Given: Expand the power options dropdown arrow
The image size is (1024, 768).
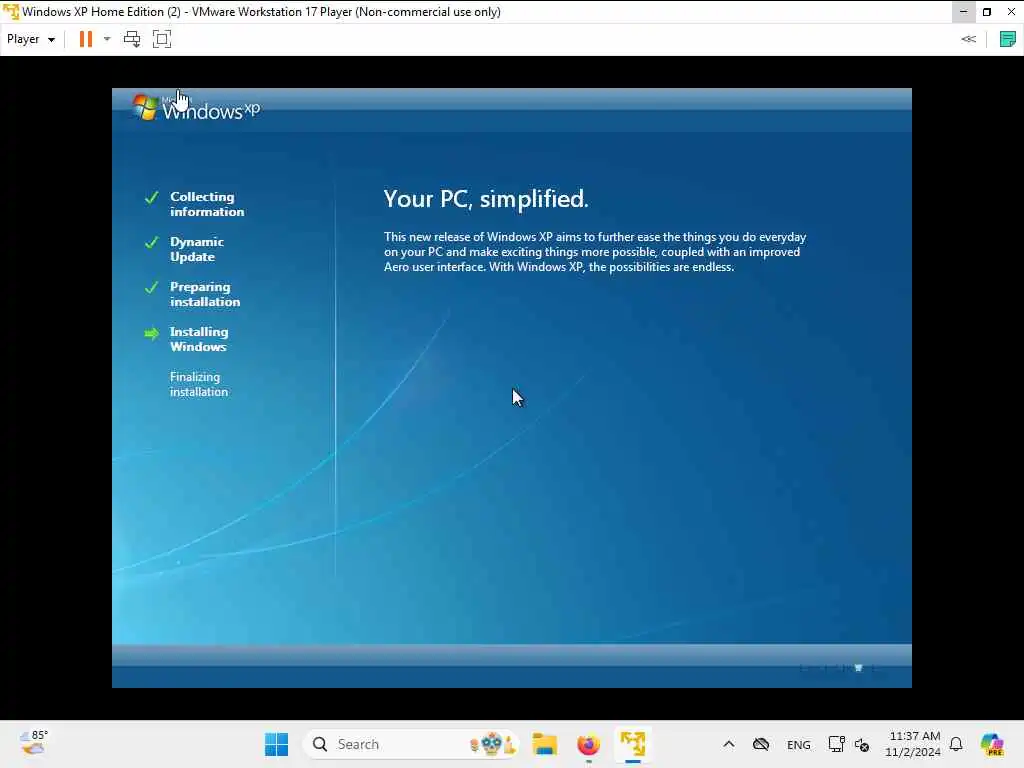Looking at the screenshot, I should pyautogui.click(x=107, y=39).
